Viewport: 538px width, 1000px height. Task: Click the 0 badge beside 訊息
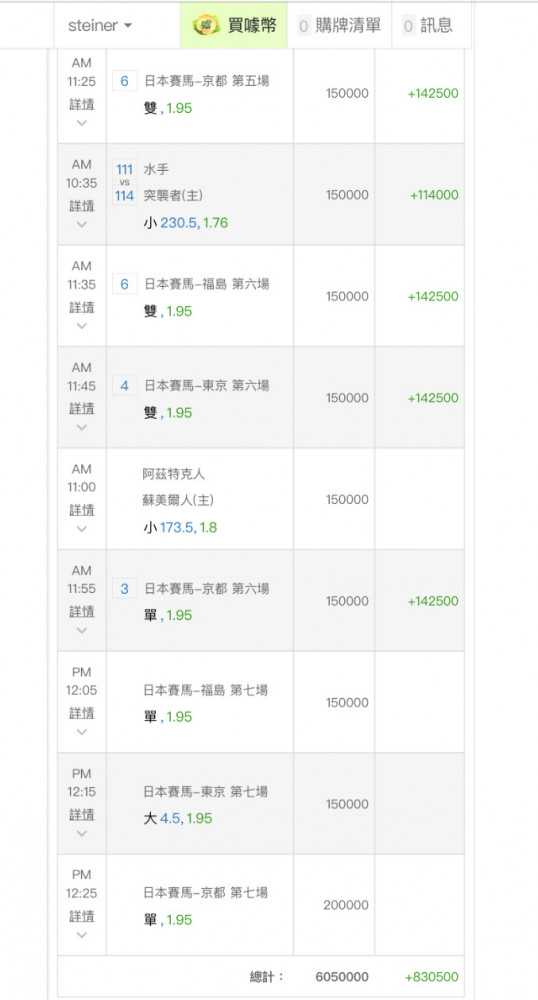tap(409, 26)
